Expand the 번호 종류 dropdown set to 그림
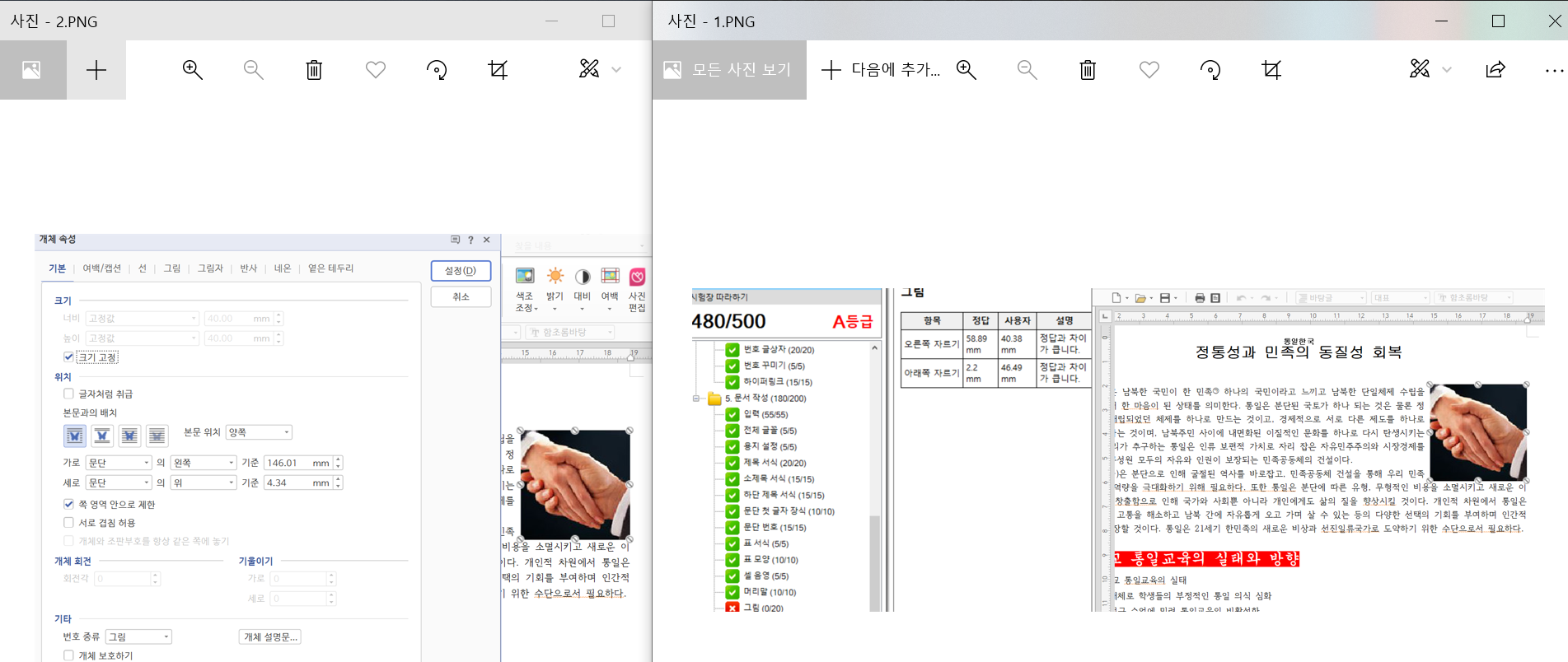This screenshot has width=1568, height=662. coord(138,636)
